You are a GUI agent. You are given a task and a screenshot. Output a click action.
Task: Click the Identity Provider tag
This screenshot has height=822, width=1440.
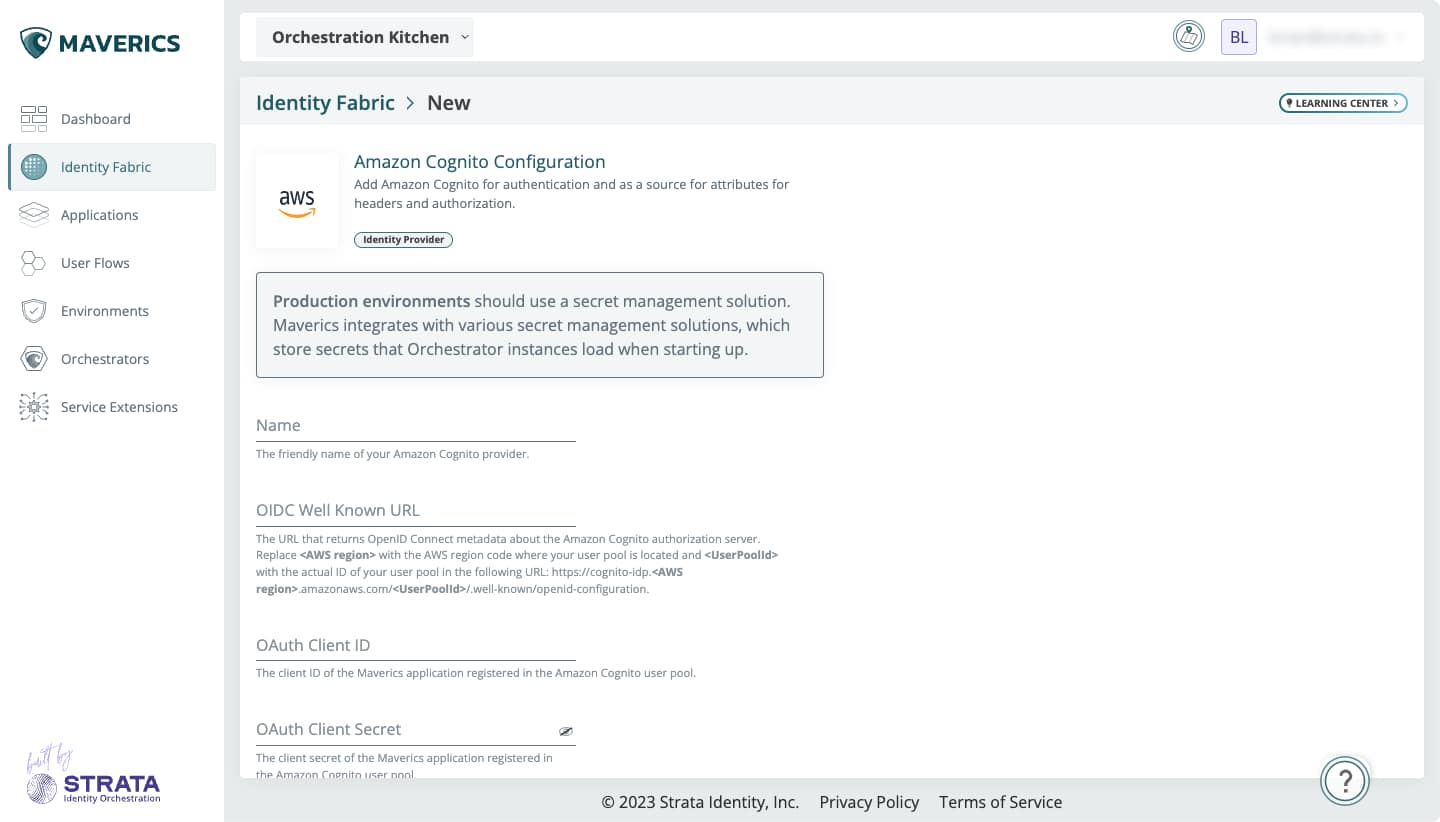[x=403, y=240]
